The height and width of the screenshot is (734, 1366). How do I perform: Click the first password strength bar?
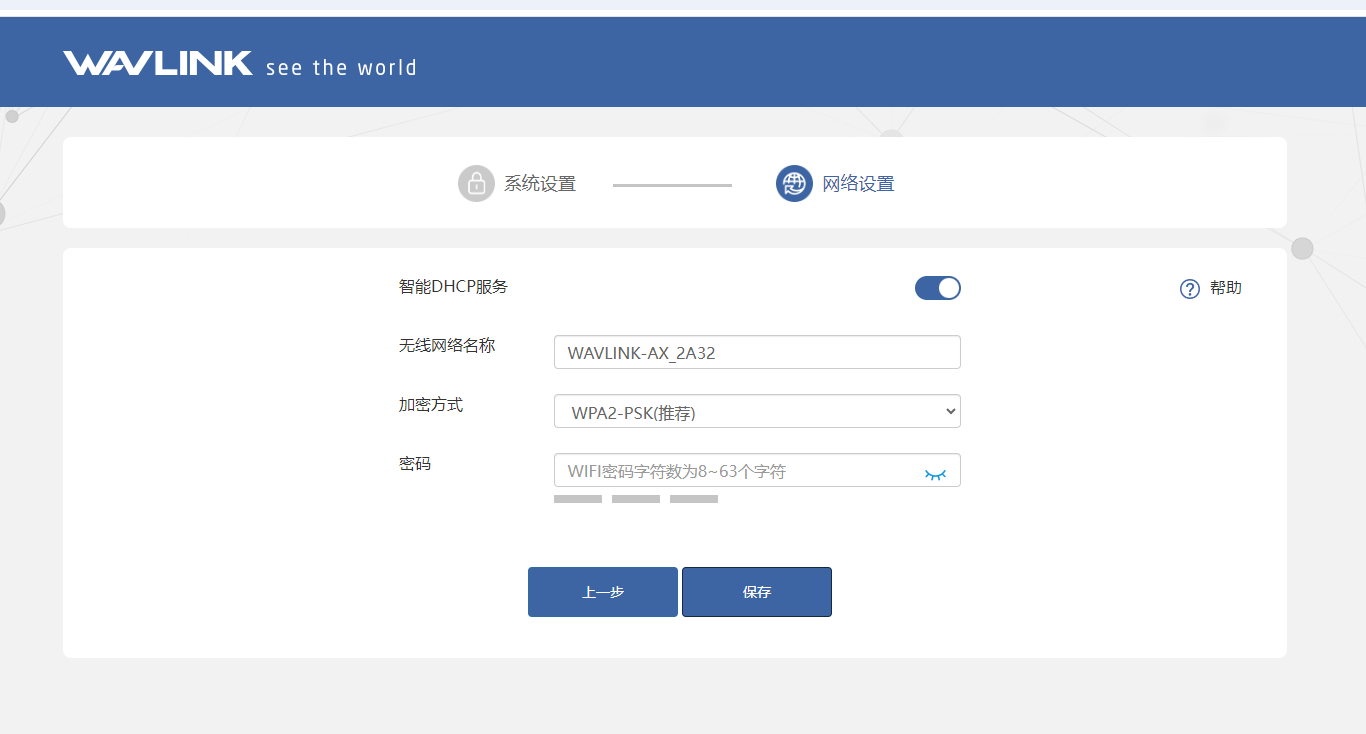(x=578, y=498)
